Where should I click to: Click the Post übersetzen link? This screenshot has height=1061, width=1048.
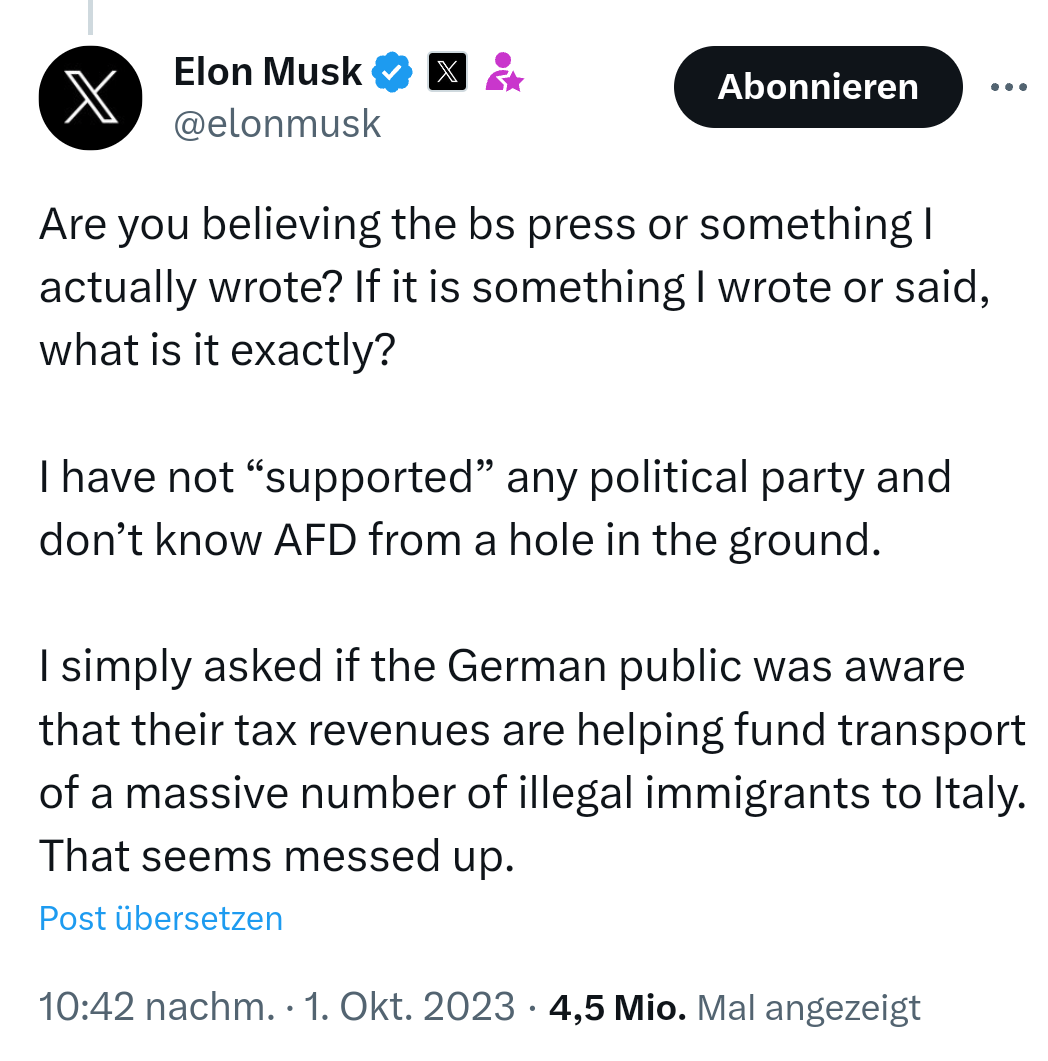(x=161, y=918)
